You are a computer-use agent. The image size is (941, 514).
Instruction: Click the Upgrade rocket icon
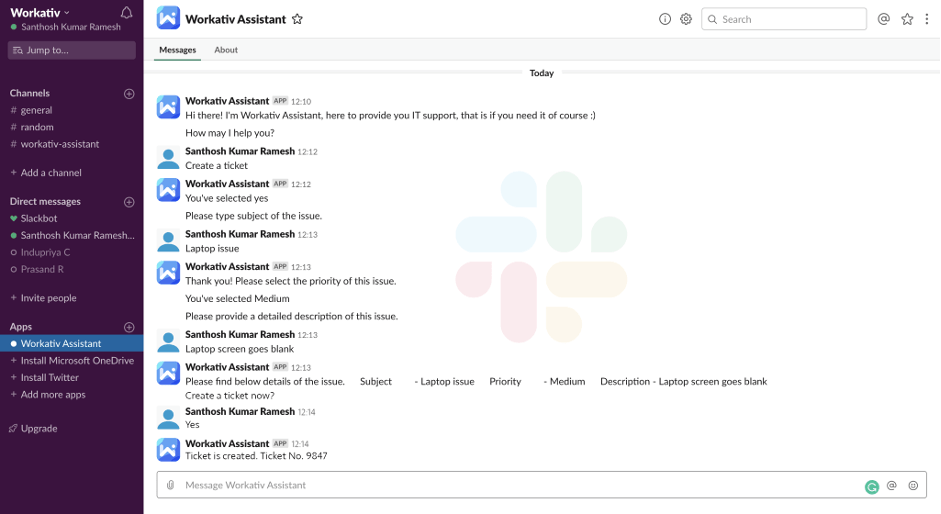13,429
